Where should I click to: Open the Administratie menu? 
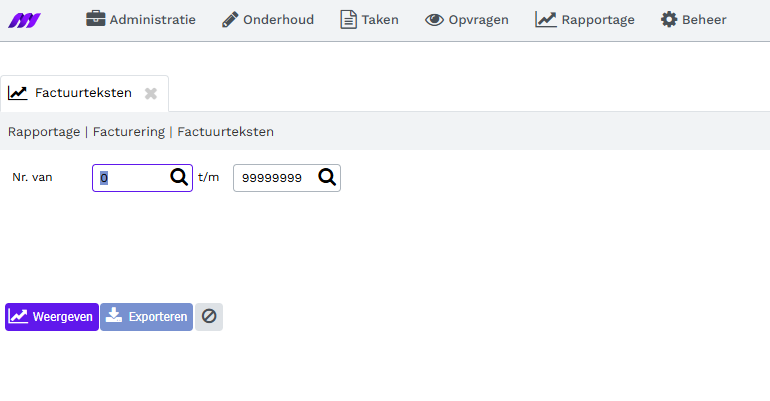click(140, 20)
